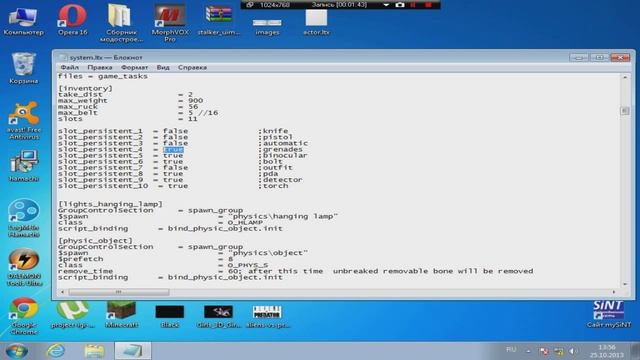The width and height of the screenshot is (640, 360).
Task: Click the 'max_weight' line value 900
Action: [196, 101]
